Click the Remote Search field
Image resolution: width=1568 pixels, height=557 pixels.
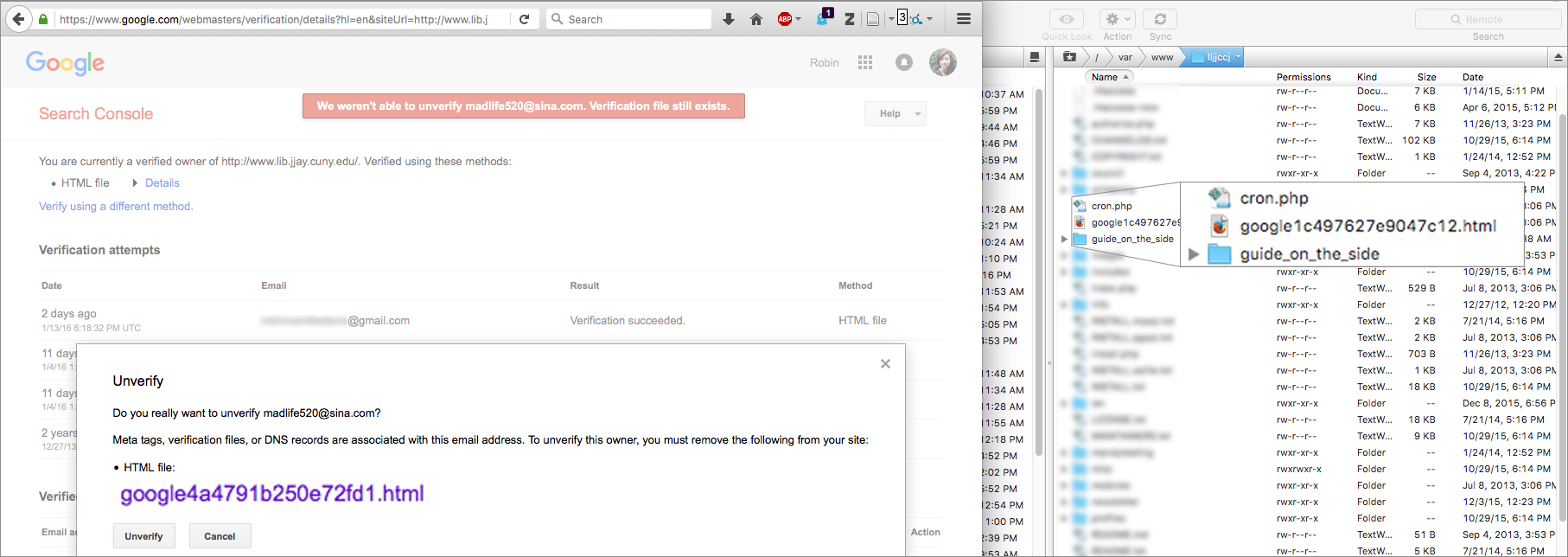pos(1488,19)
